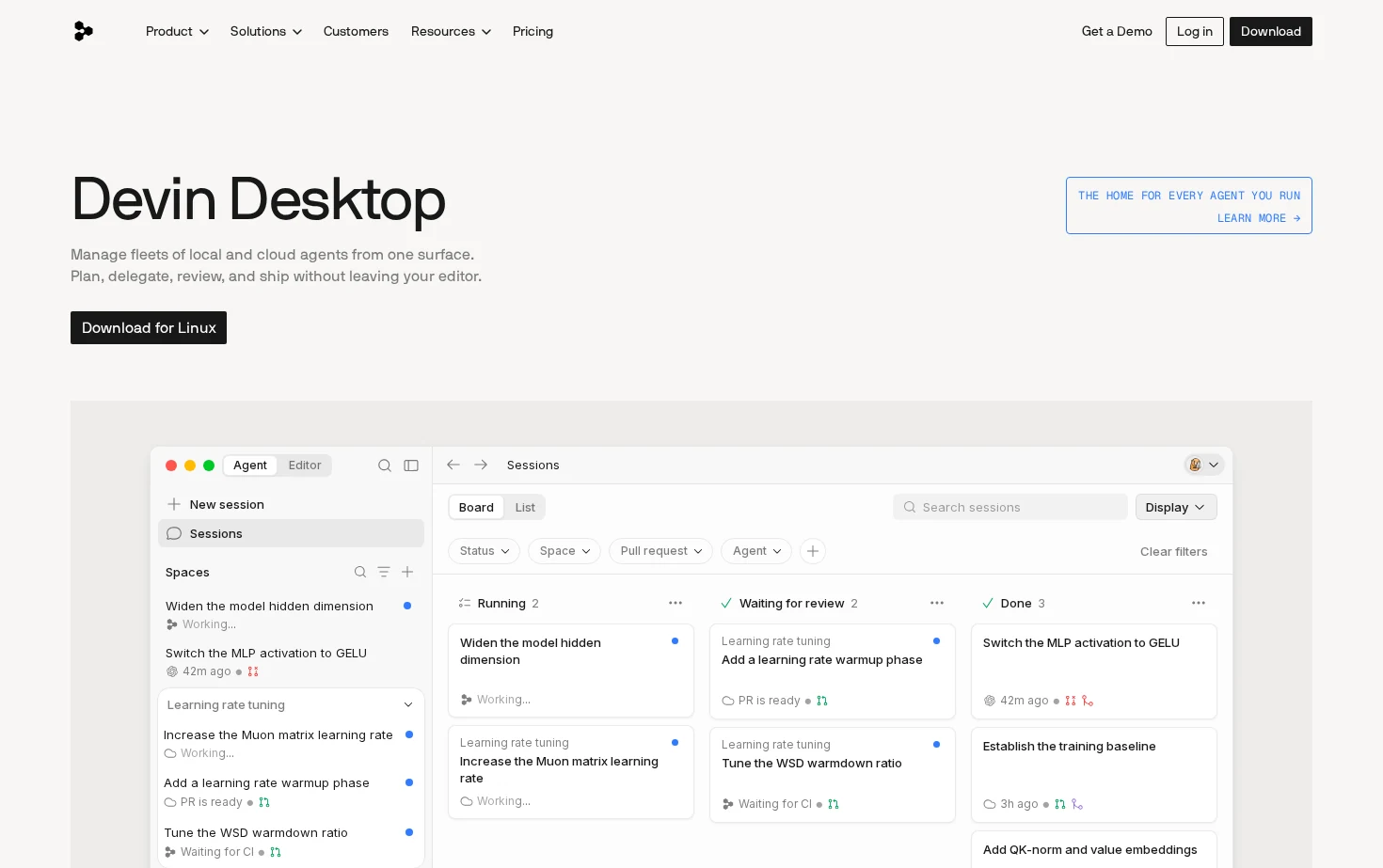
Task: Select Sessions in the sidebar
Action: click(x=291, y=533)
